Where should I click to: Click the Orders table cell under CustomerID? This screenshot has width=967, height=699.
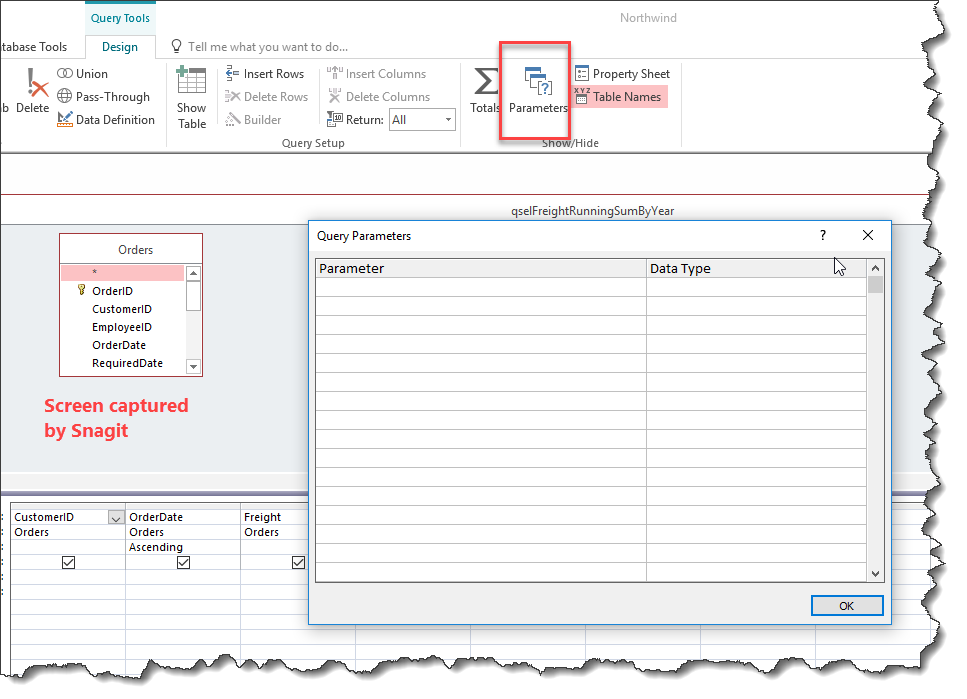(68, 532)
